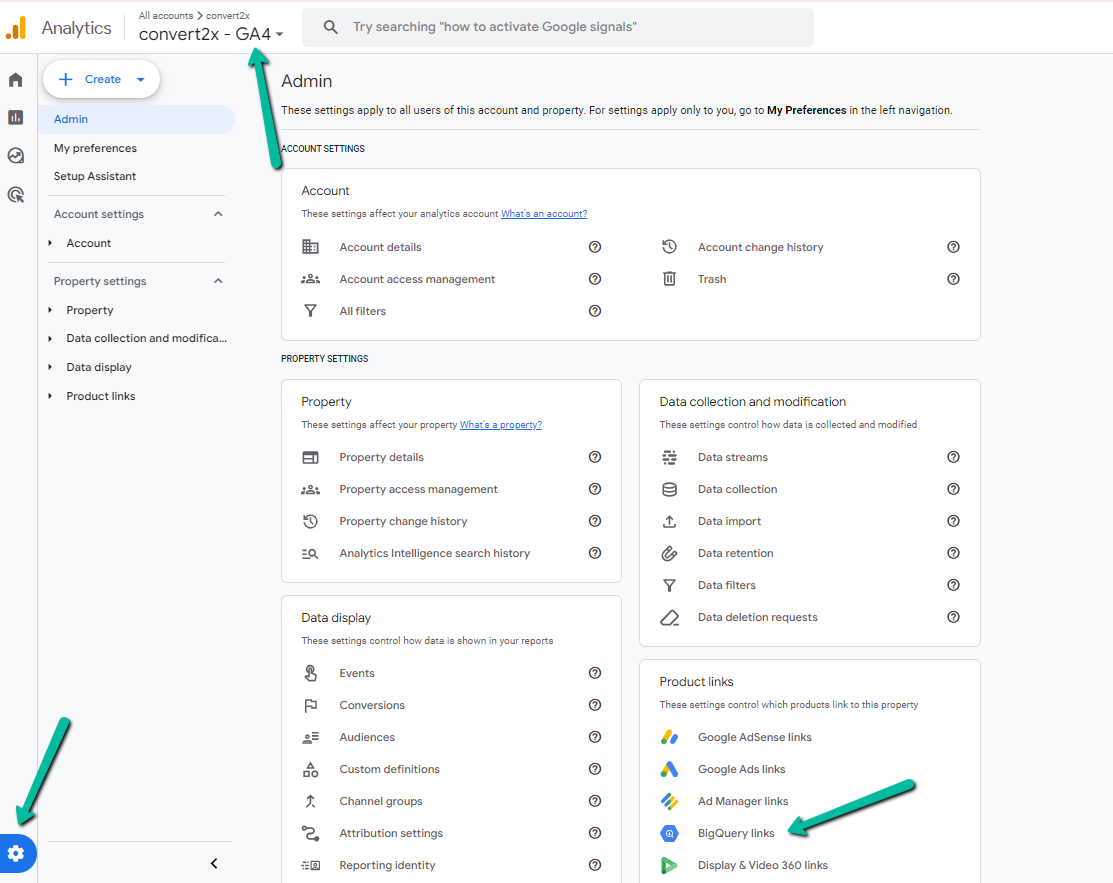Open the Advertising icon in left rail
Viewport: 1113px width, 883px height.
16,194
